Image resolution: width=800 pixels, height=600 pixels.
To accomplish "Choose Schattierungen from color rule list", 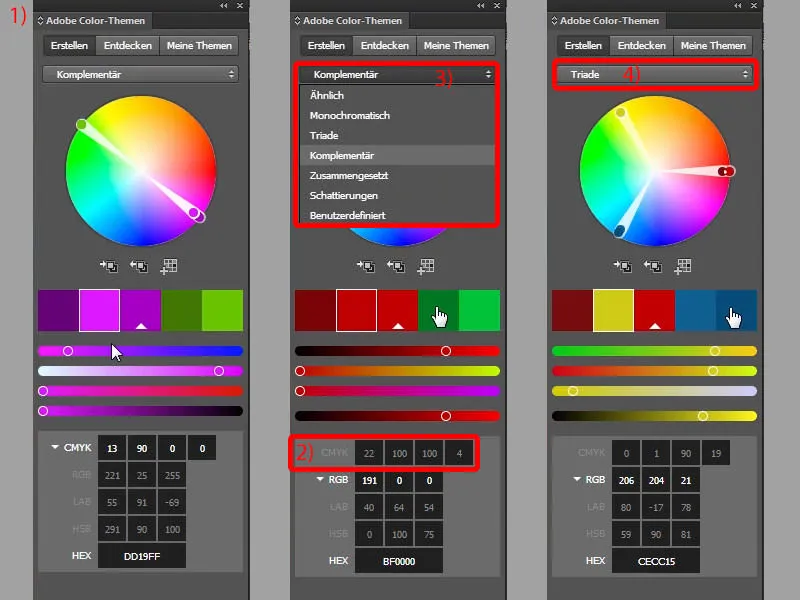I will click(x=397, y=195).
